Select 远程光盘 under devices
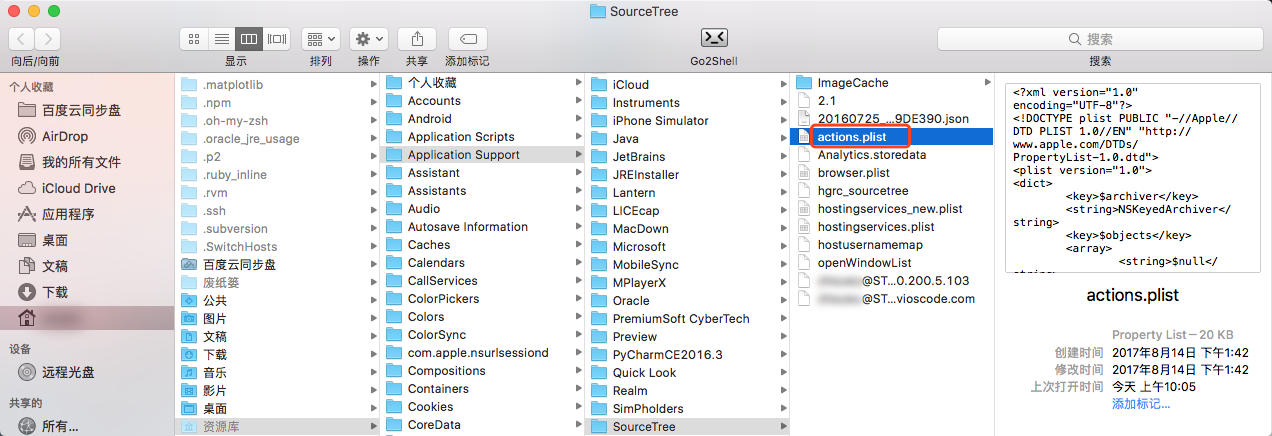This screenshot has width=1272, height=436. (68, 372)
